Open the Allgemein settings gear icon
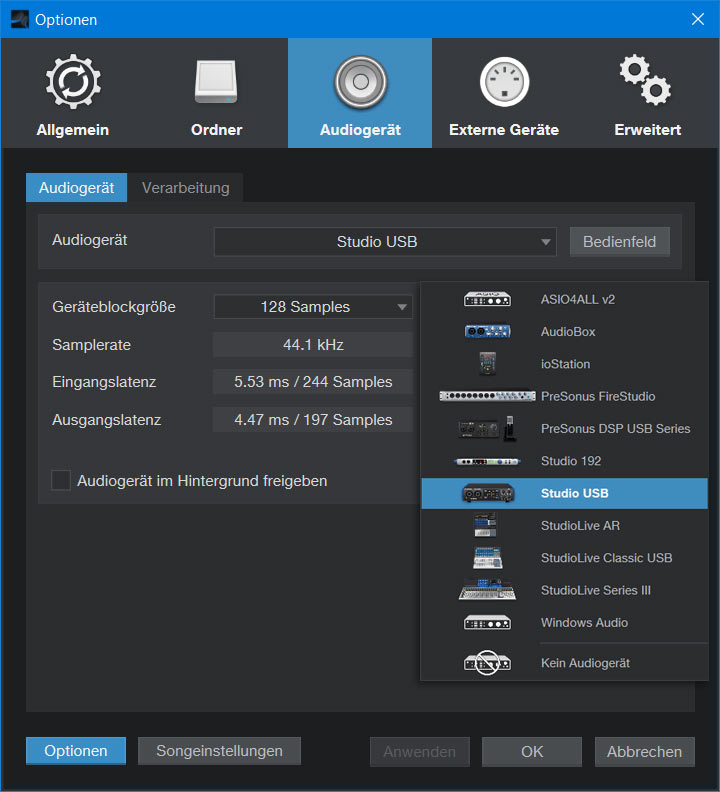720x792 pixels. 73,81
